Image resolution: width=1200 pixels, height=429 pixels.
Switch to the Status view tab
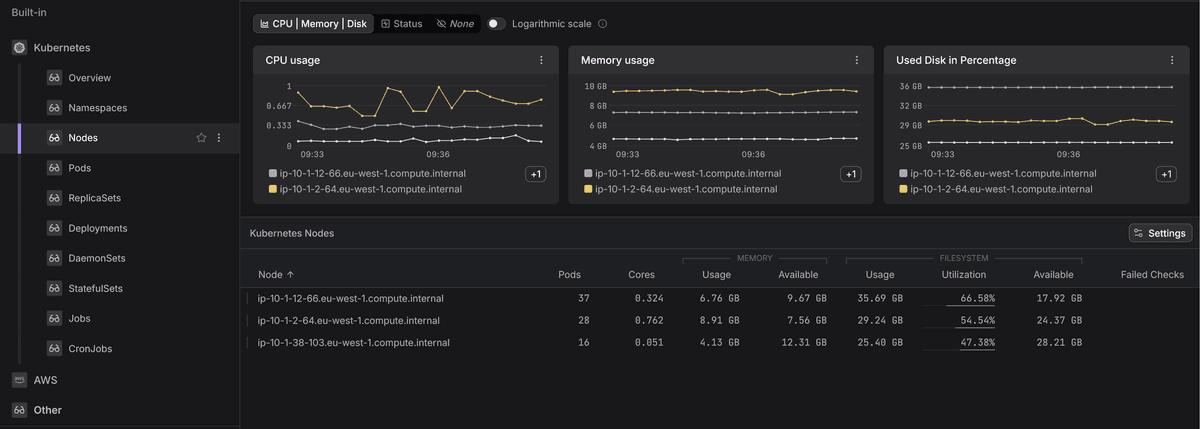click(402, 23)
